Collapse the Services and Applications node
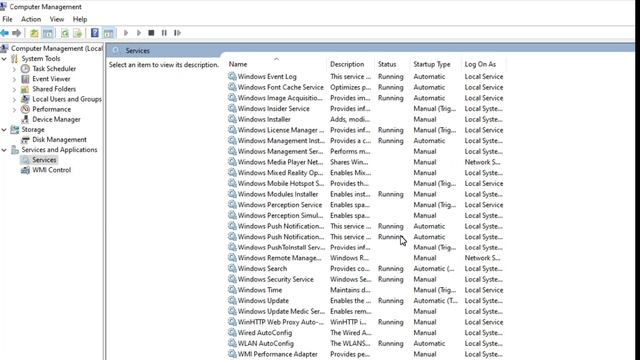 tap(4, 150)
